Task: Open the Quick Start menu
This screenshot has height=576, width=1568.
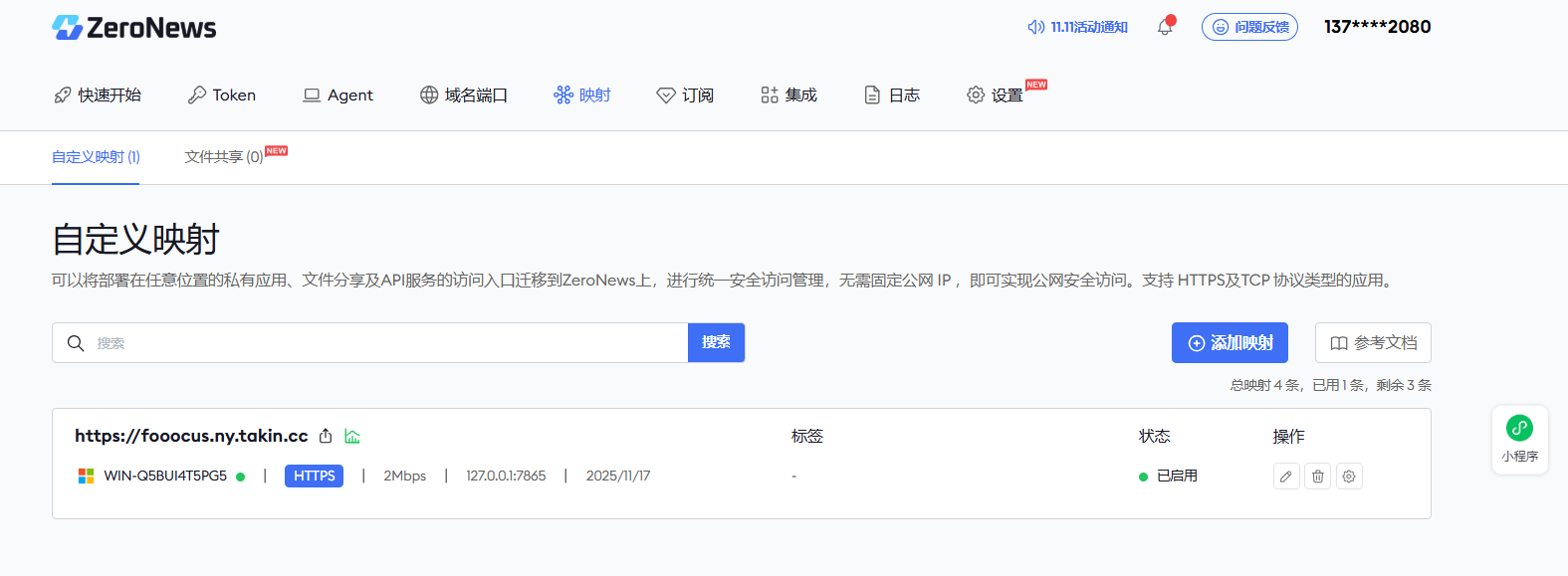Action: 98,95
